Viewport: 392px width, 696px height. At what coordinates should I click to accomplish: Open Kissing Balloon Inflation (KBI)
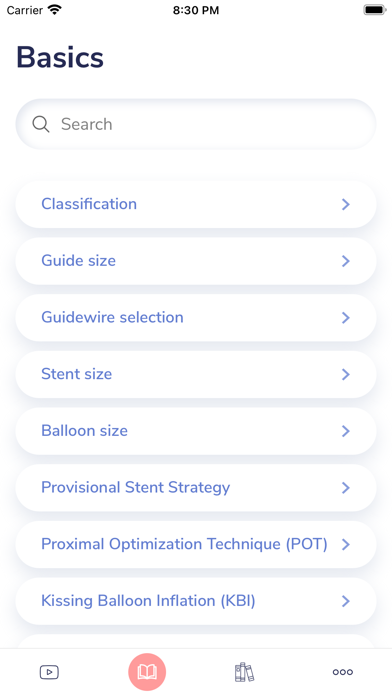196,601
